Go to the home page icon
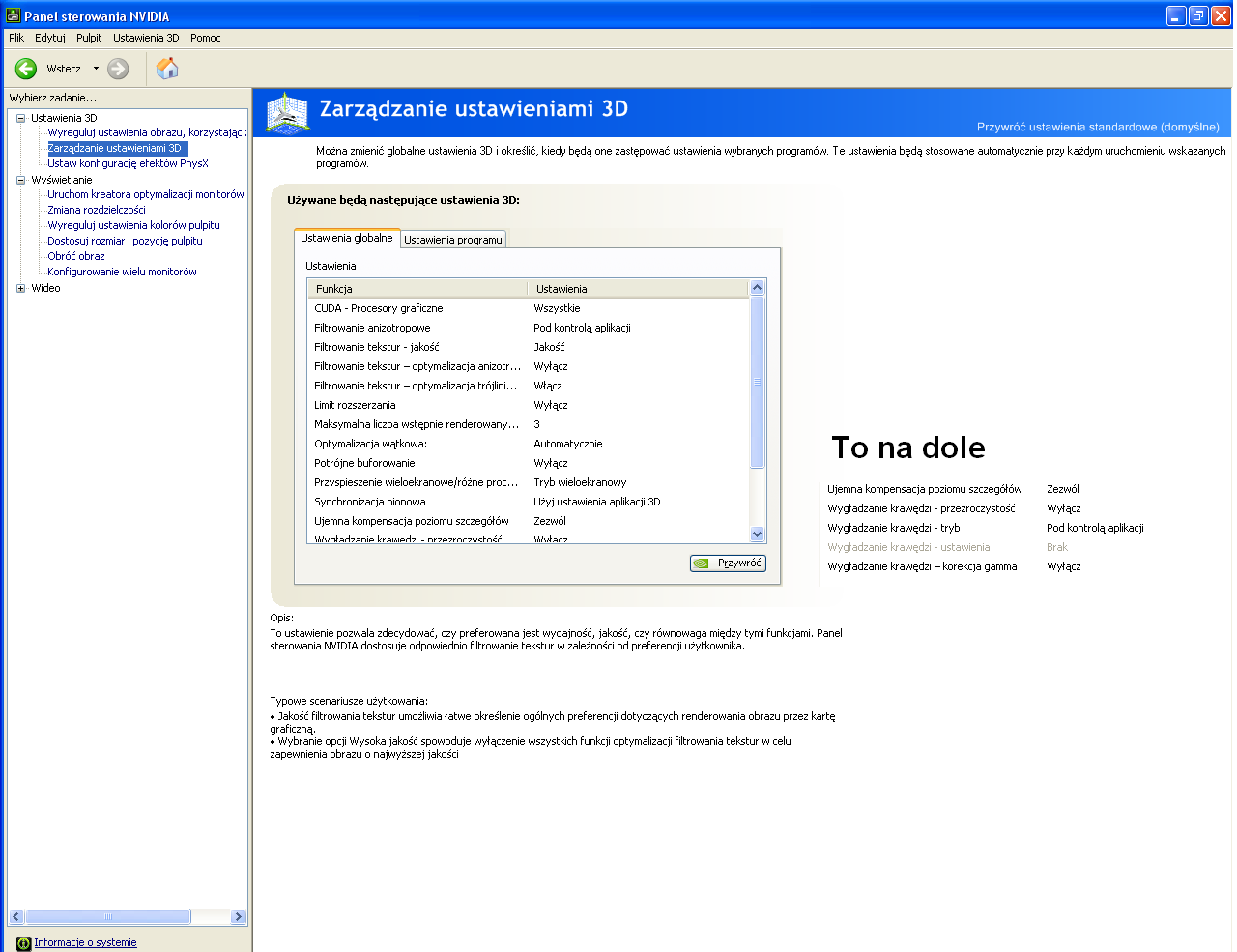1237x952 pixels. [167, 69]
